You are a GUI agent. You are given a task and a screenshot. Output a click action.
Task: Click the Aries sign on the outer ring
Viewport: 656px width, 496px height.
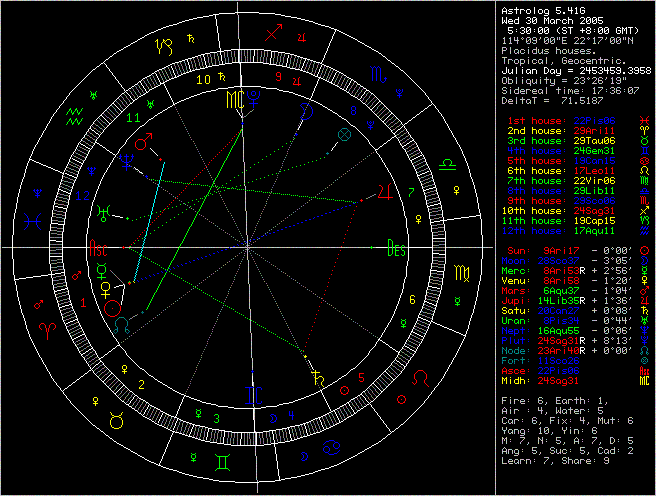pyautogui.click(x=47, y=329)
